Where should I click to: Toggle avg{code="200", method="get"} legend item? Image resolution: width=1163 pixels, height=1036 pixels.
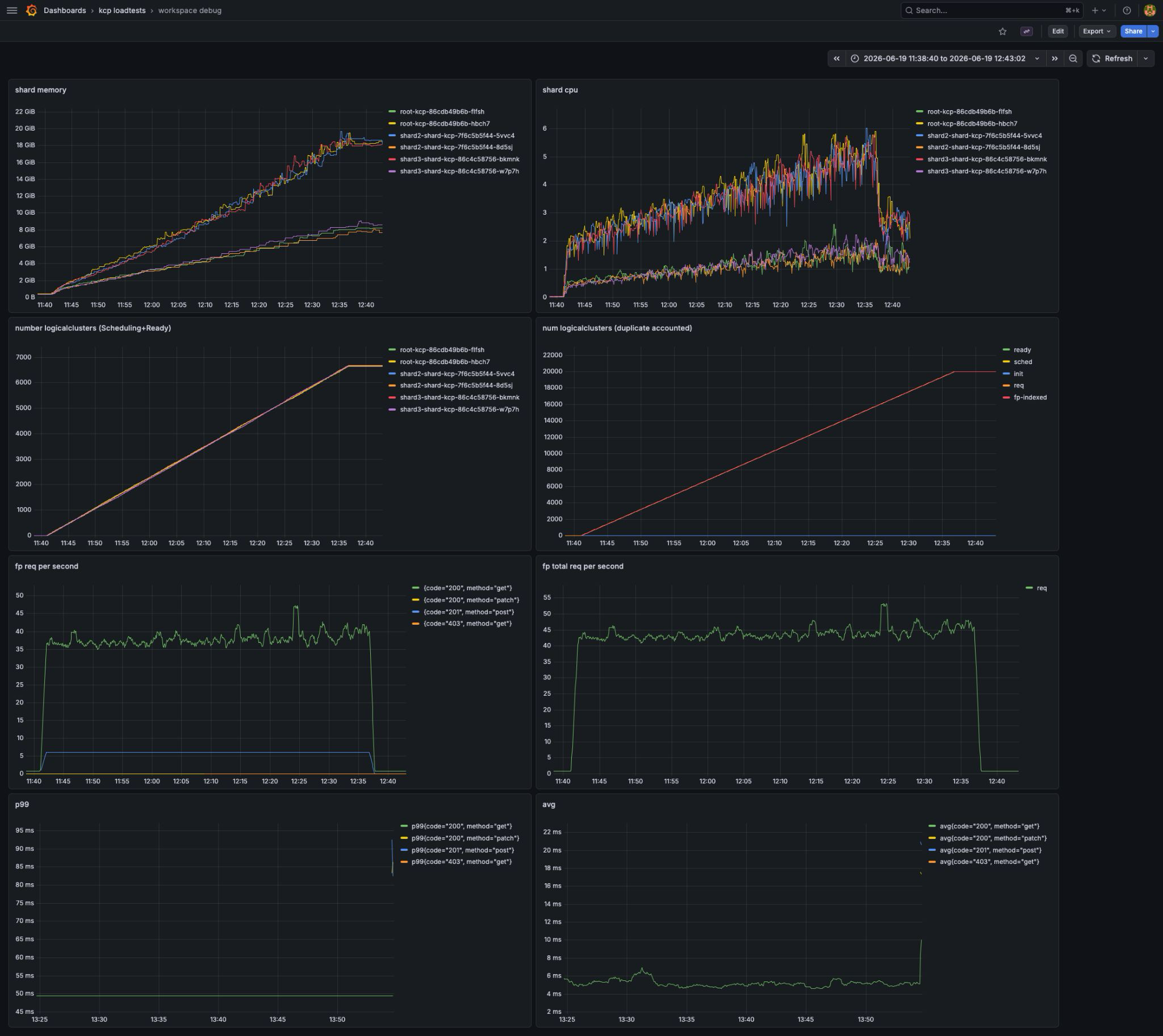989,826
